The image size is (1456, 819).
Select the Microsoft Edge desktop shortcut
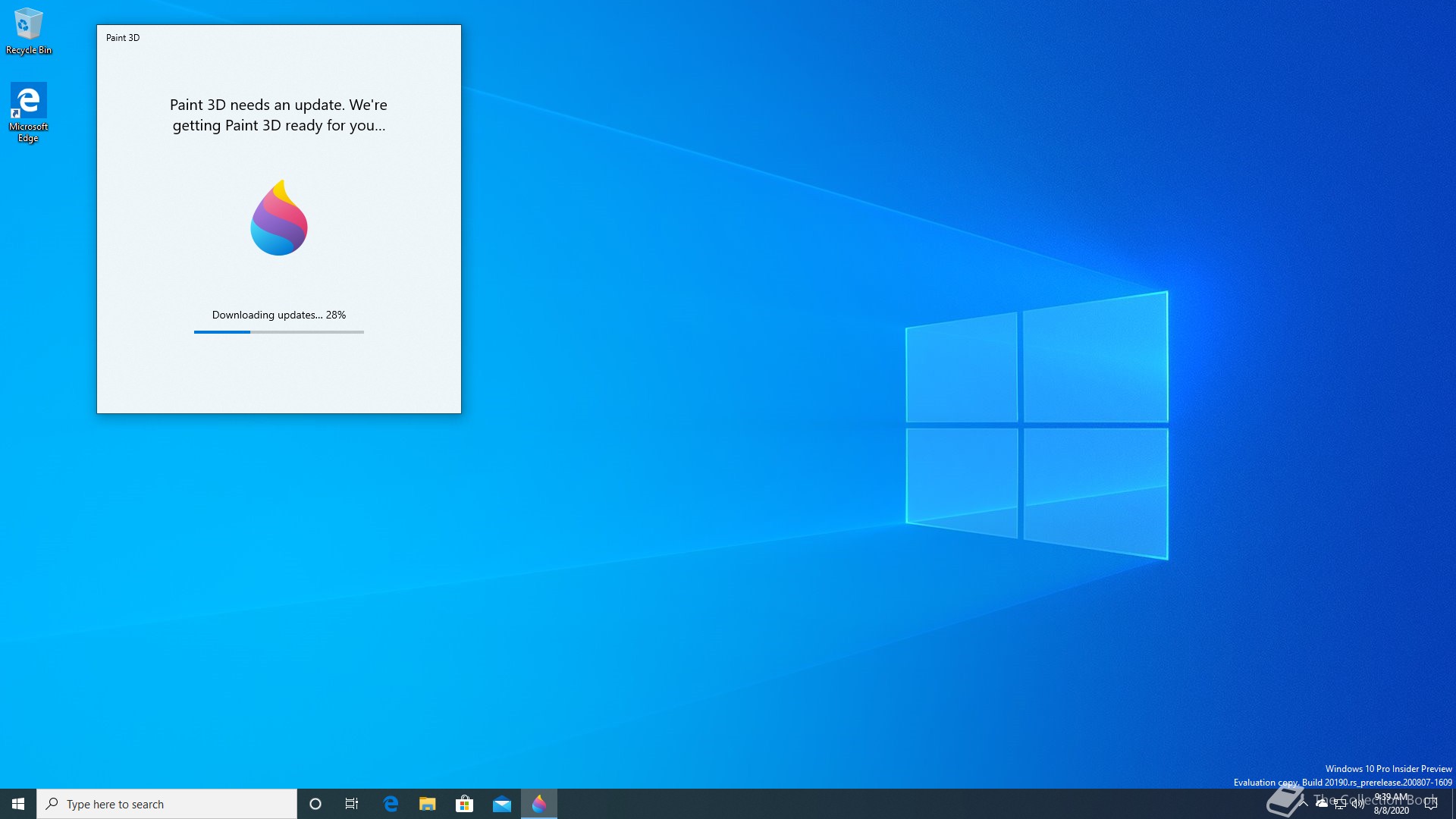(28, 112)
